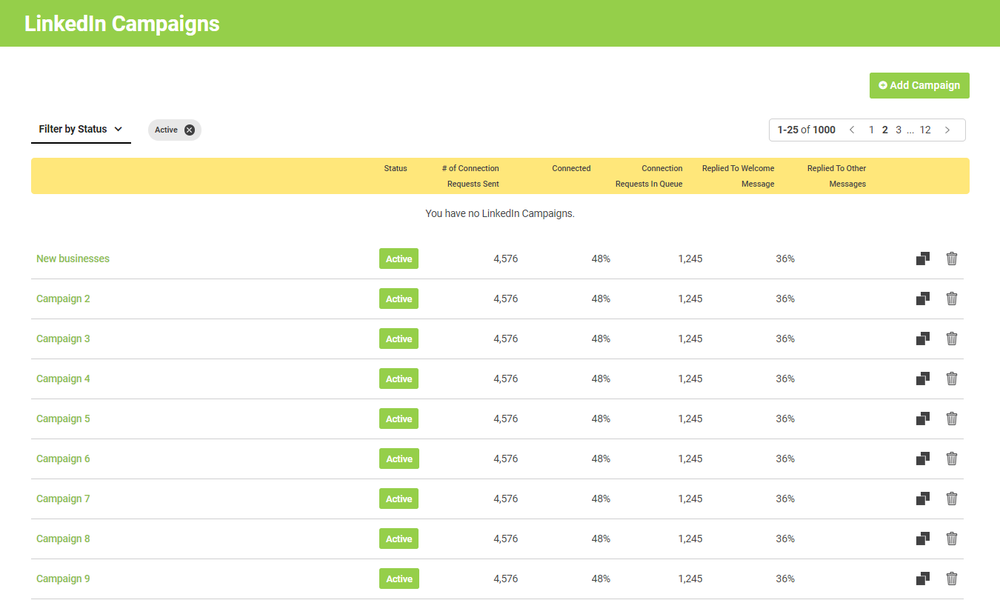Delete Campaign 6 using trash icon
Image resolution: width=1000 pixels, height=600 pixels.
click(952, 458)
